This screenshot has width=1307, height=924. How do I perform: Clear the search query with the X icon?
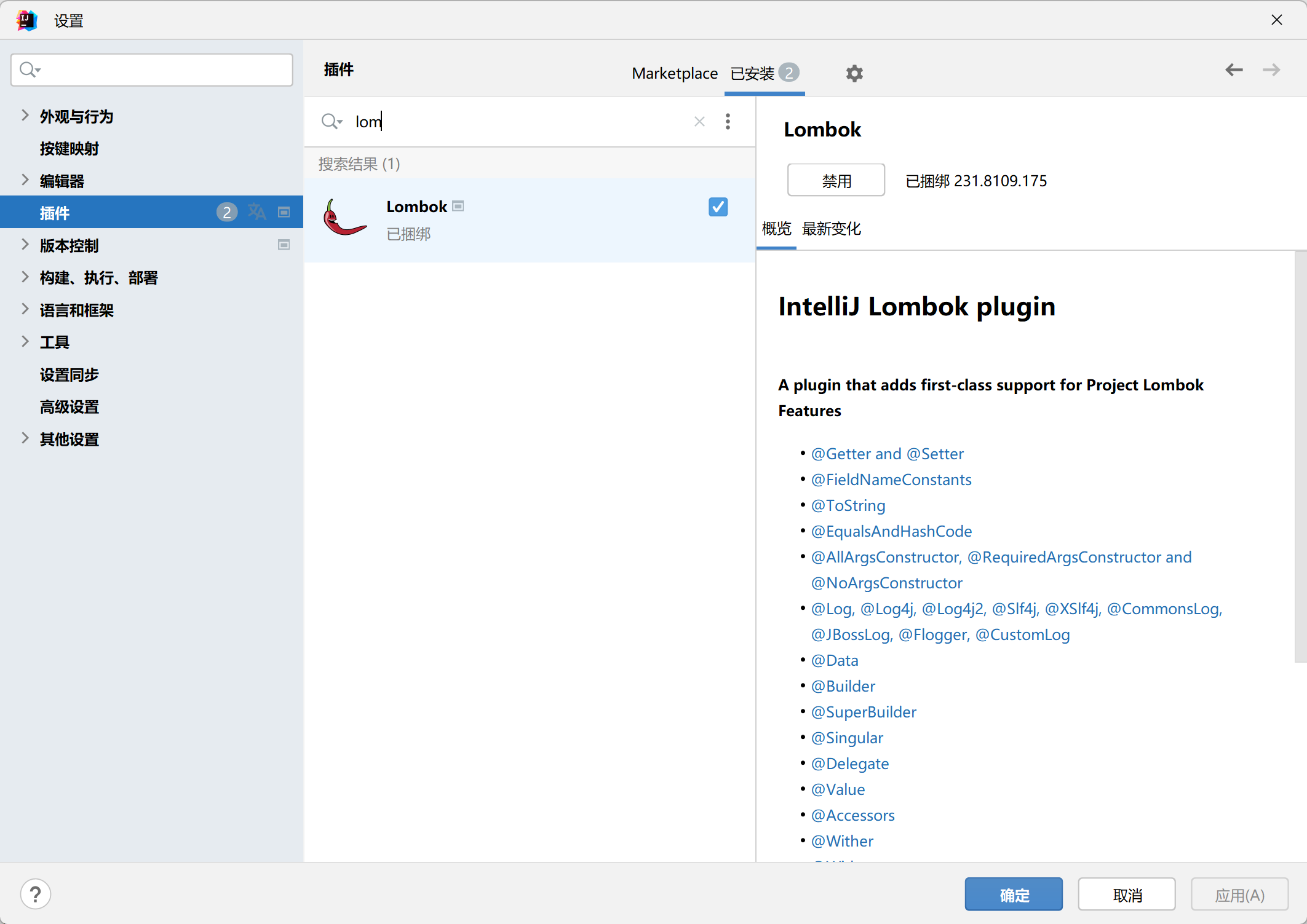pos(699,121)
